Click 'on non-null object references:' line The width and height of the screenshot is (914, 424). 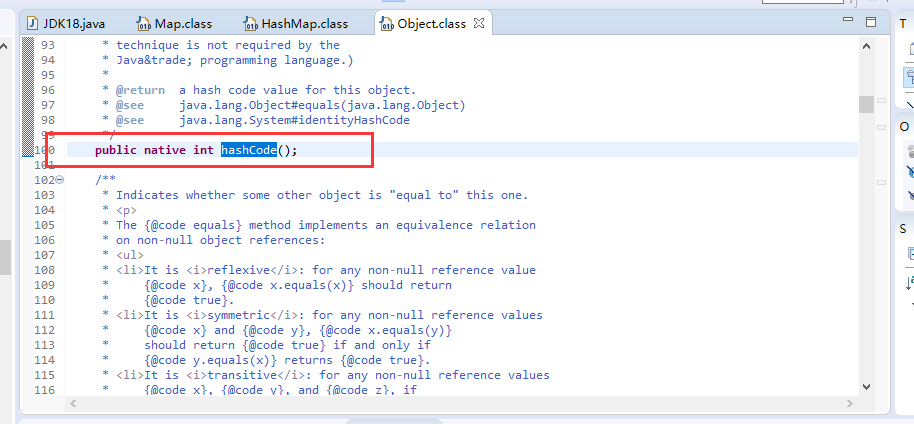[x=221, y=240]
